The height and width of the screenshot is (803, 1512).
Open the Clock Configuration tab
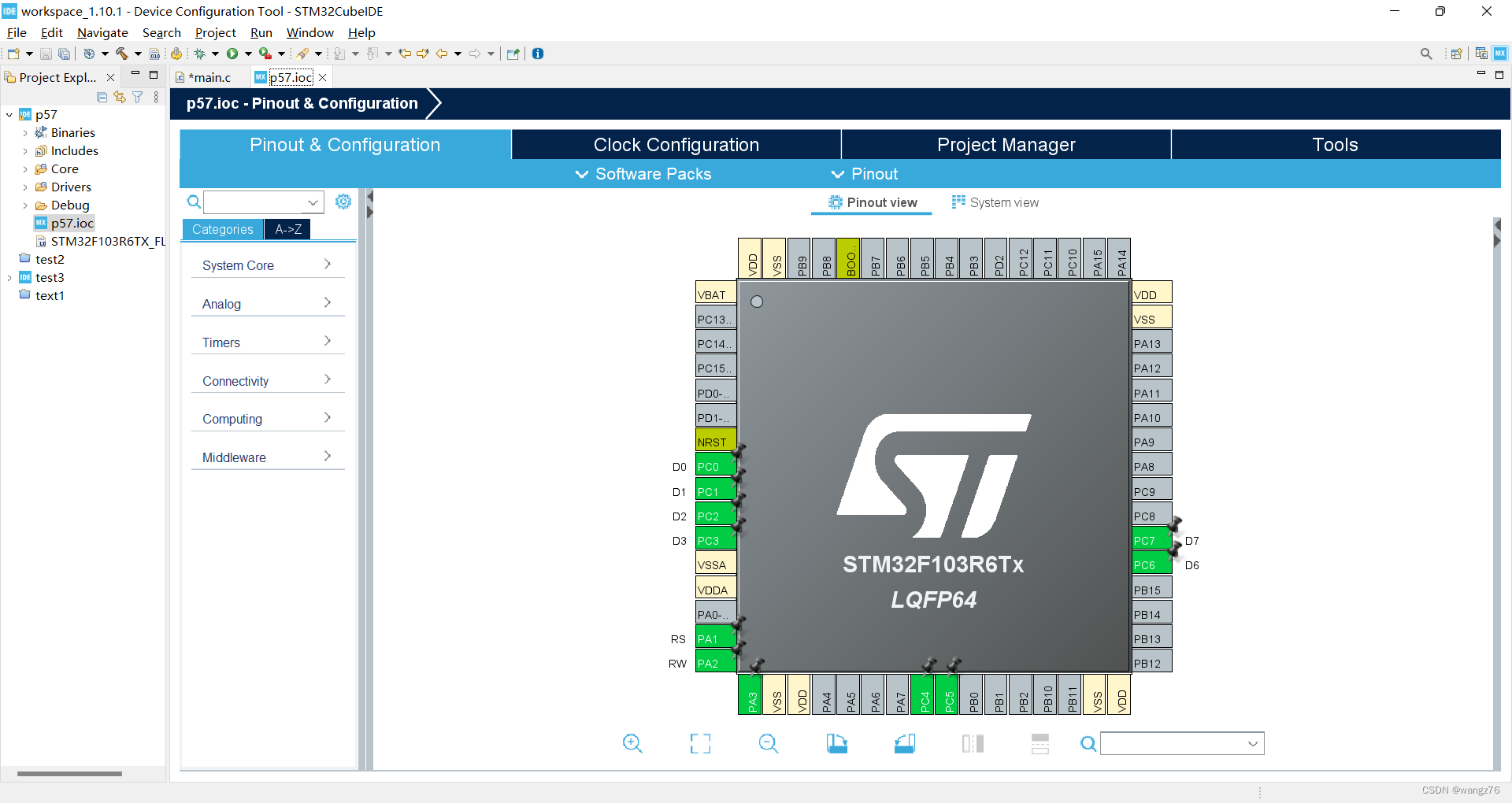coord(676,145)
